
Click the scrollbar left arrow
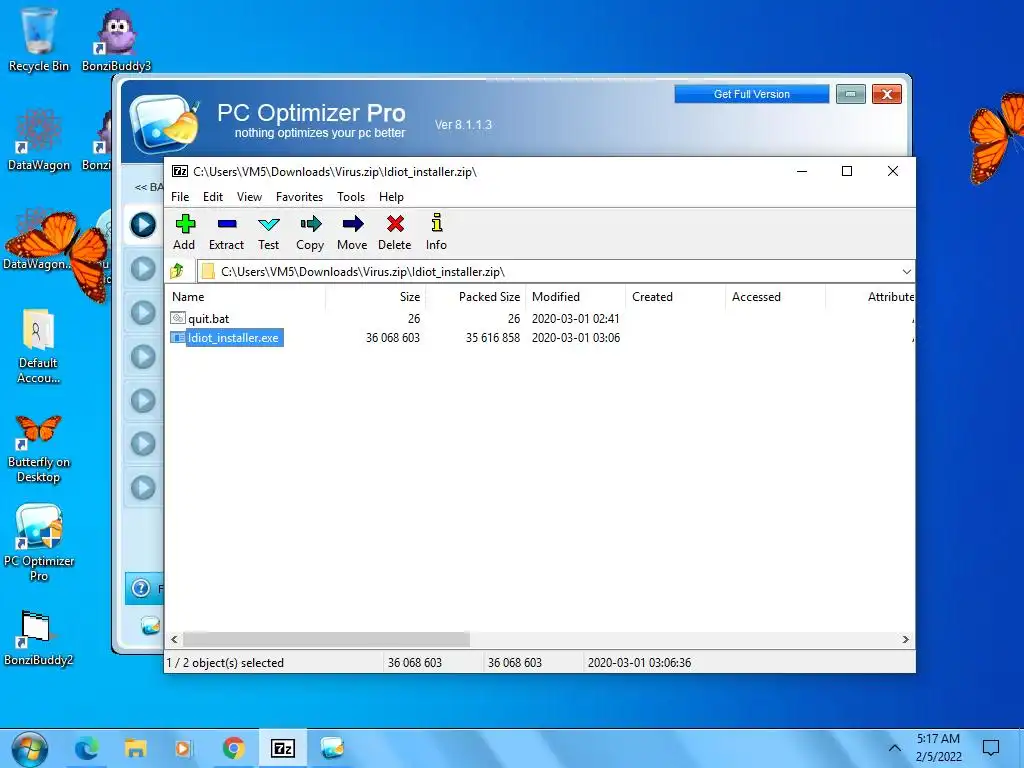tap(174, 639)
